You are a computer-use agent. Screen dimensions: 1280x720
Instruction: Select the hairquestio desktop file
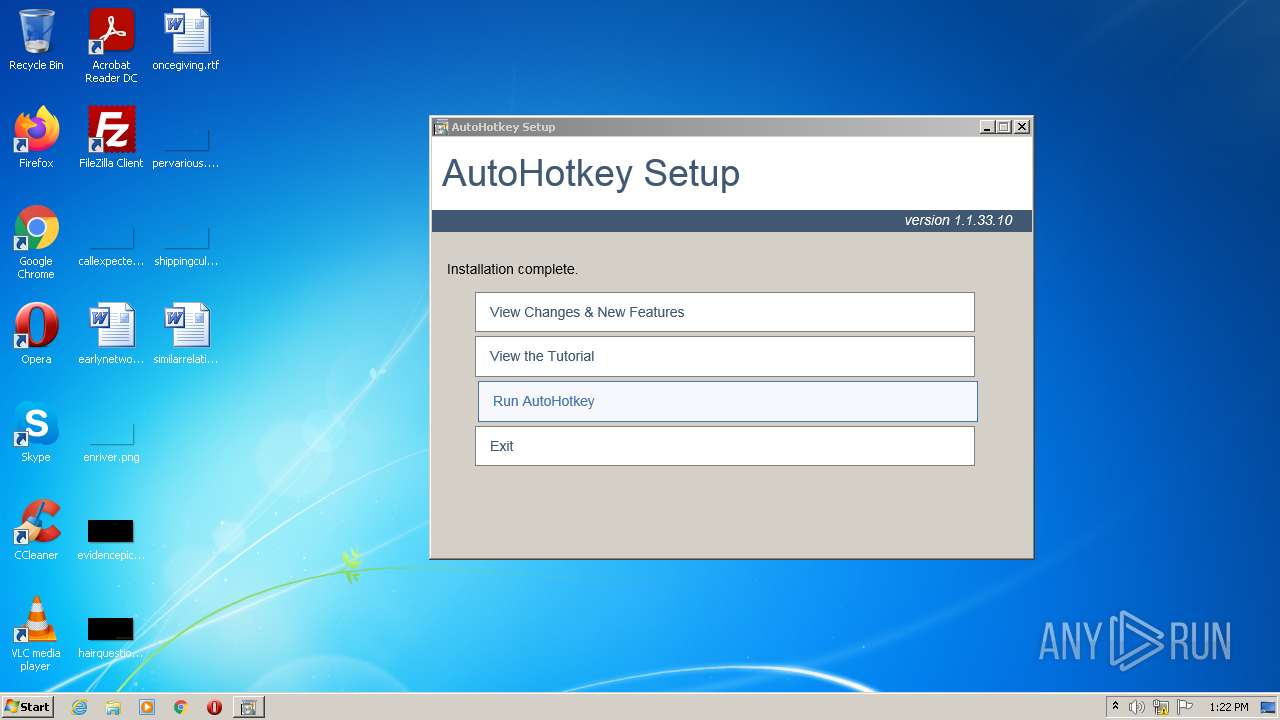111,638
